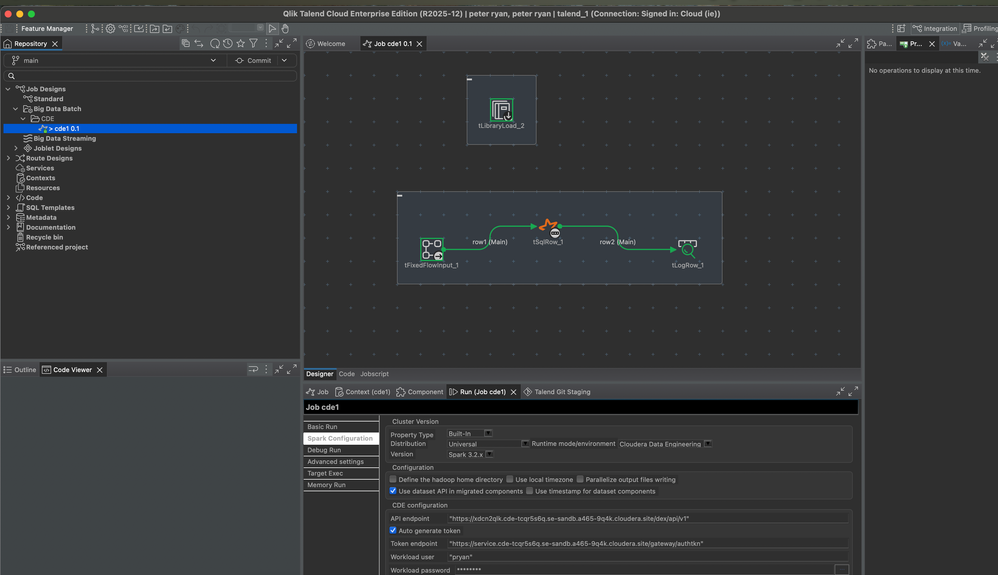Viewport: 998px width, 575px height.
Task: Uncheck Use dataset API in migrated components
Action: click(393, 491)
